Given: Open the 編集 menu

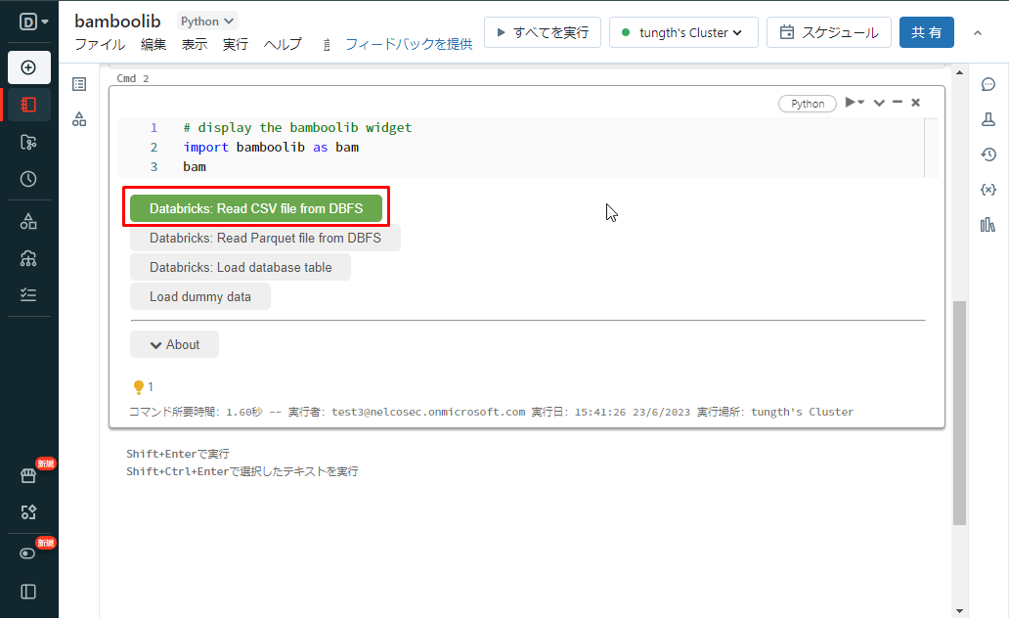Looking at the screenshot, I should pos(153,44).
